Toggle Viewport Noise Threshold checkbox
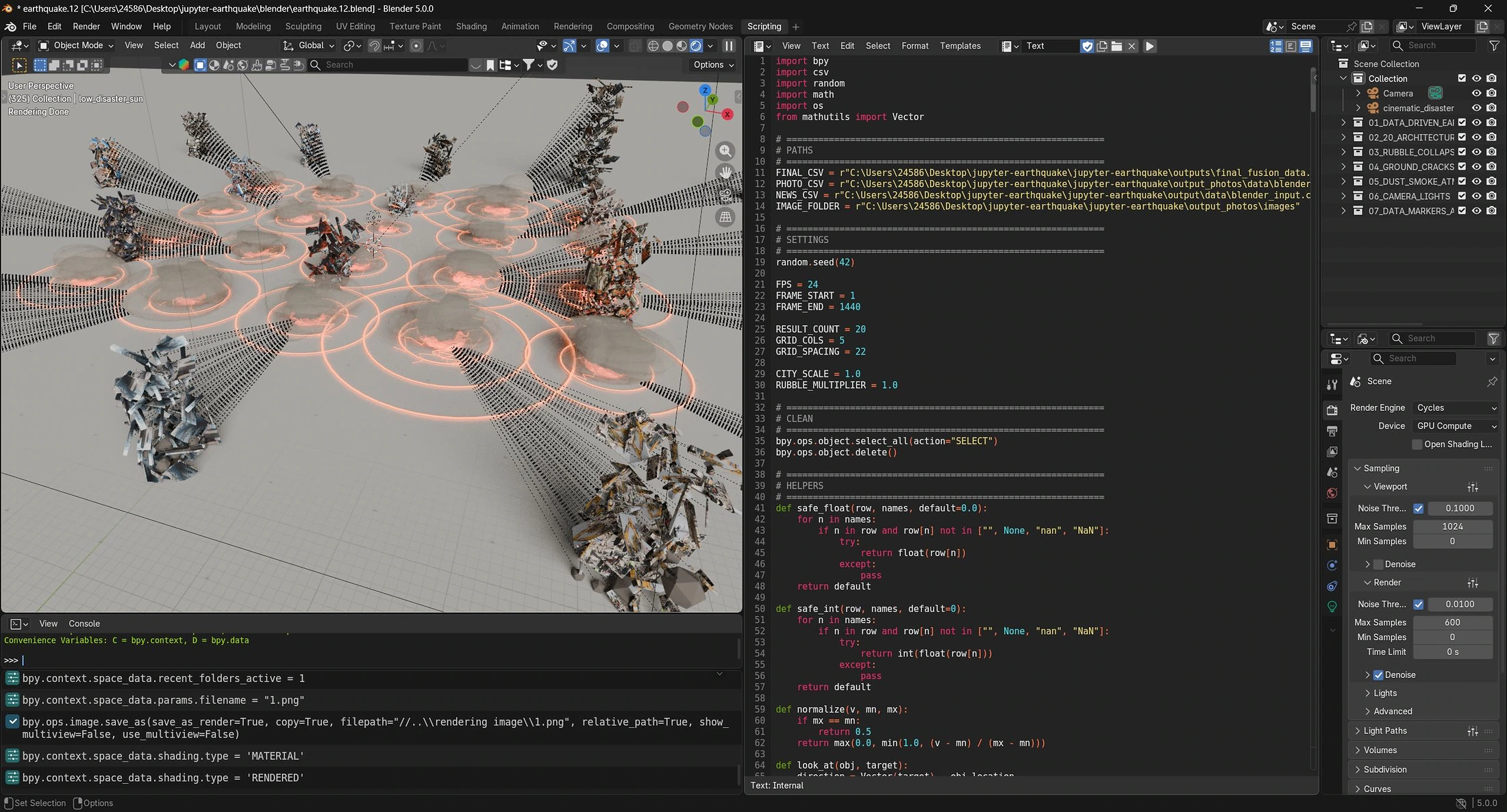This screenshot has width=1507, height=812. point(1419,509)
